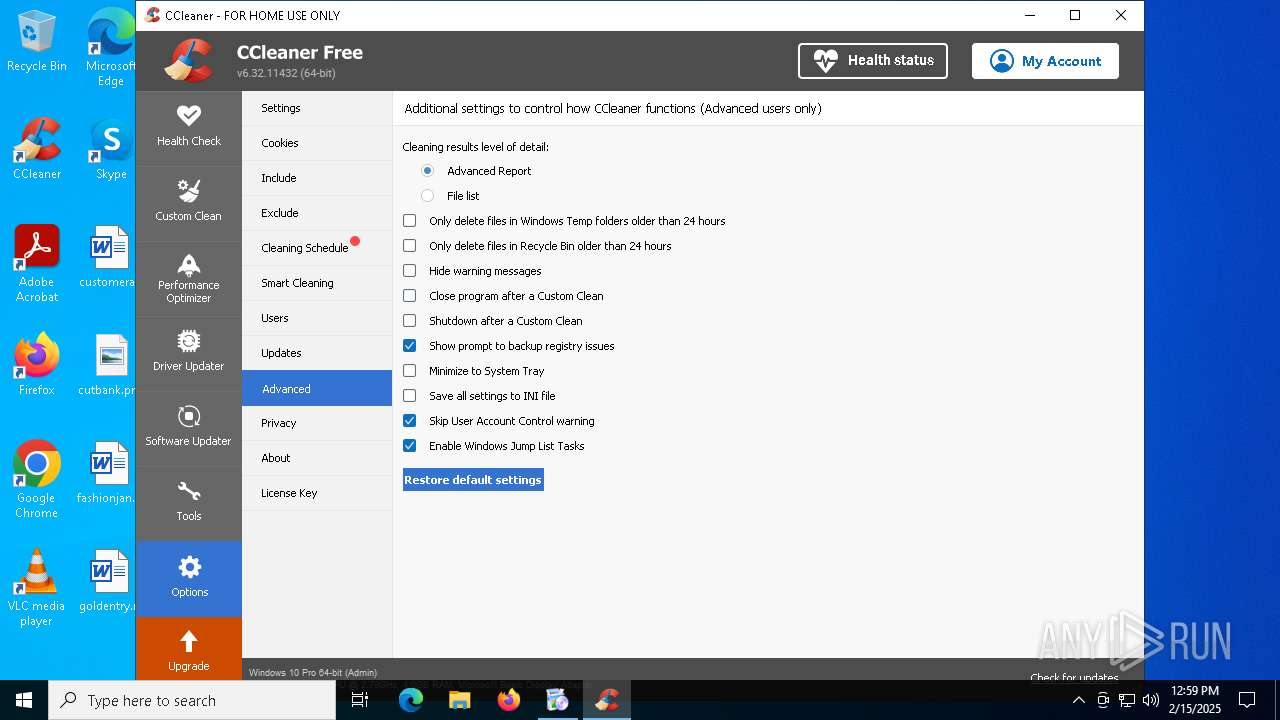Open My Account
This screenshot has height=720, width=1280.
(x=1045, y=61)
